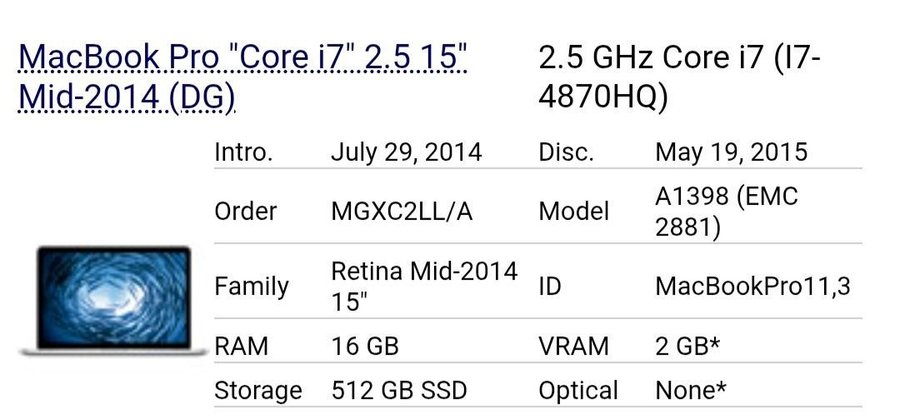Click the Storage row label
The image size is (900, 418).
258,390
